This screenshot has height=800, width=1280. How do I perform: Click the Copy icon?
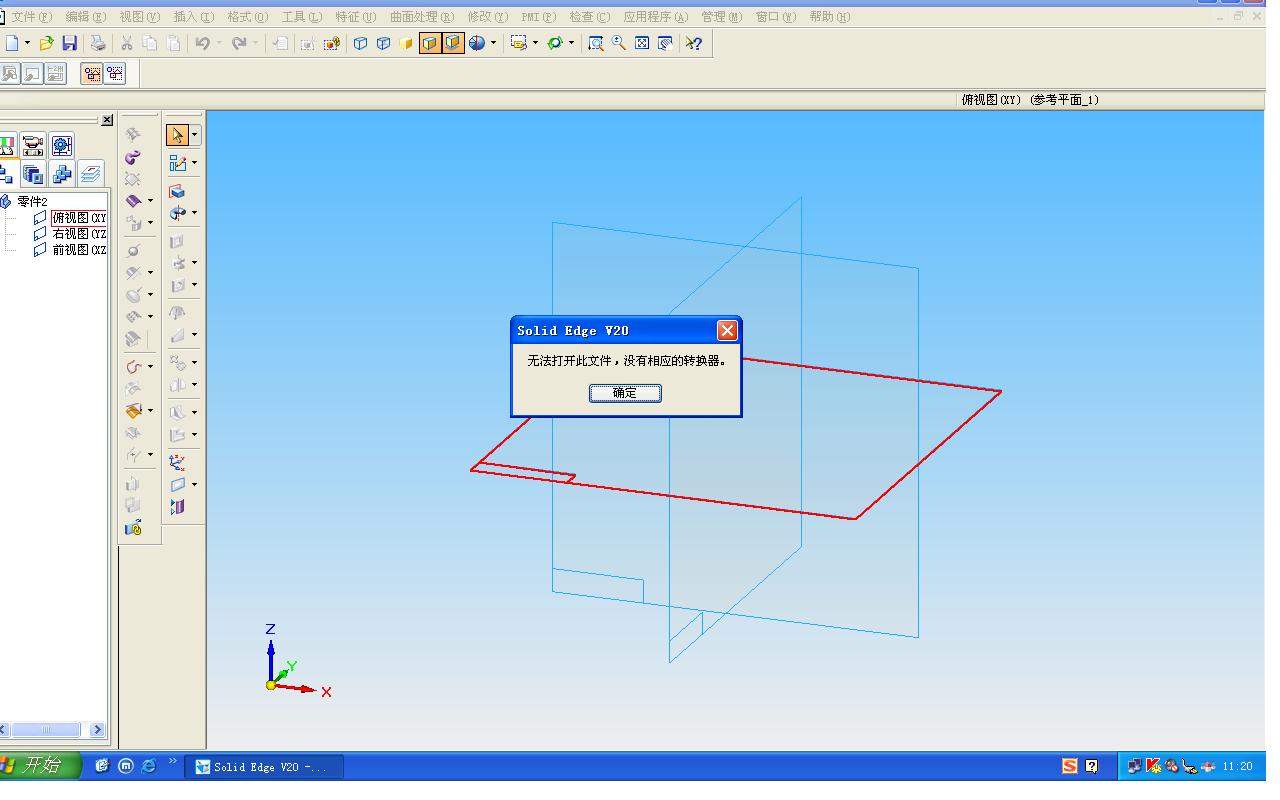point(150,43)
